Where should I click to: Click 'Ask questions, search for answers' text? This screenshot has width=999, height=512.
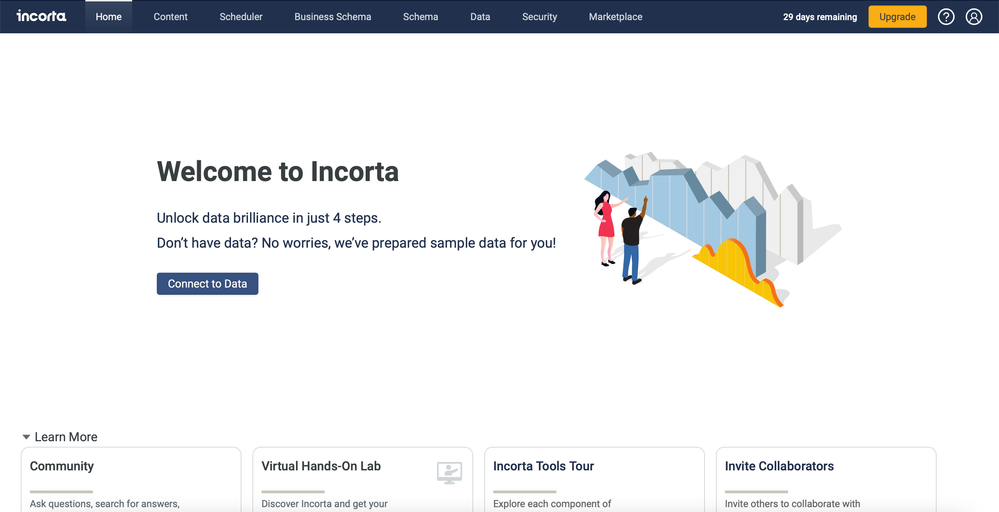click(x=104, y=504)
